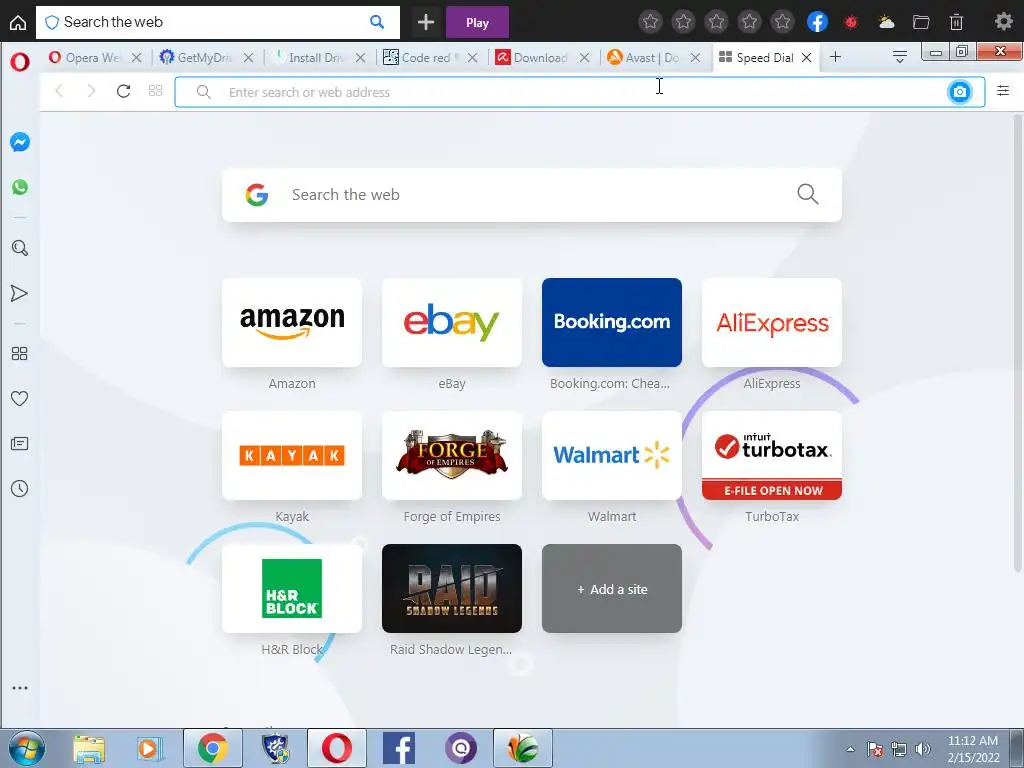
Task: Open Facebook Messenger in the sidebar
Action: click(20, 142)
